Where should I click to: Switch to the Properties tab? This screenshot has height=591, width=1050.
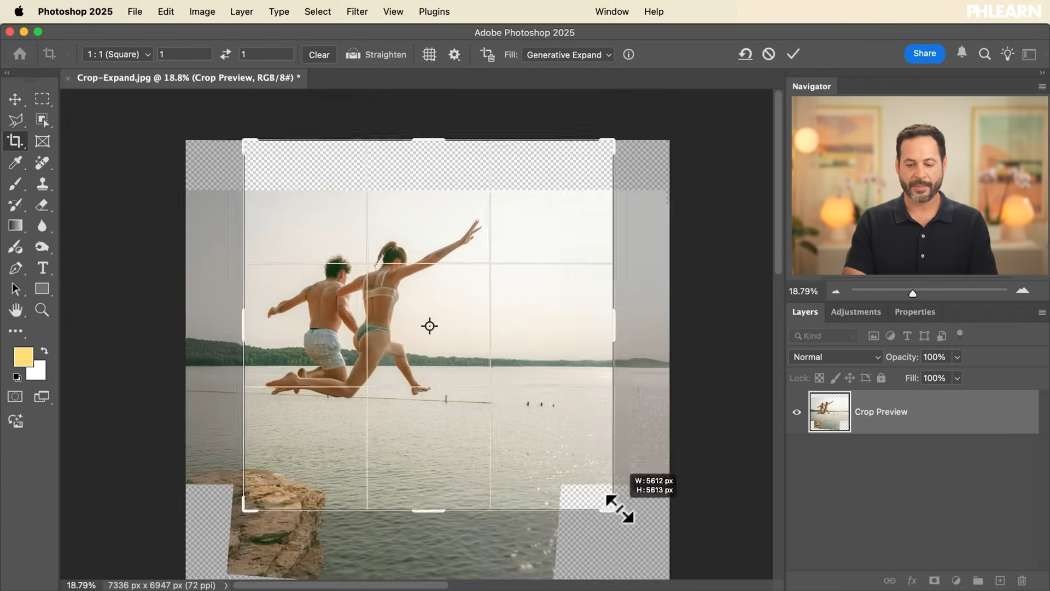pyautogui.click(x=914, y=312)
